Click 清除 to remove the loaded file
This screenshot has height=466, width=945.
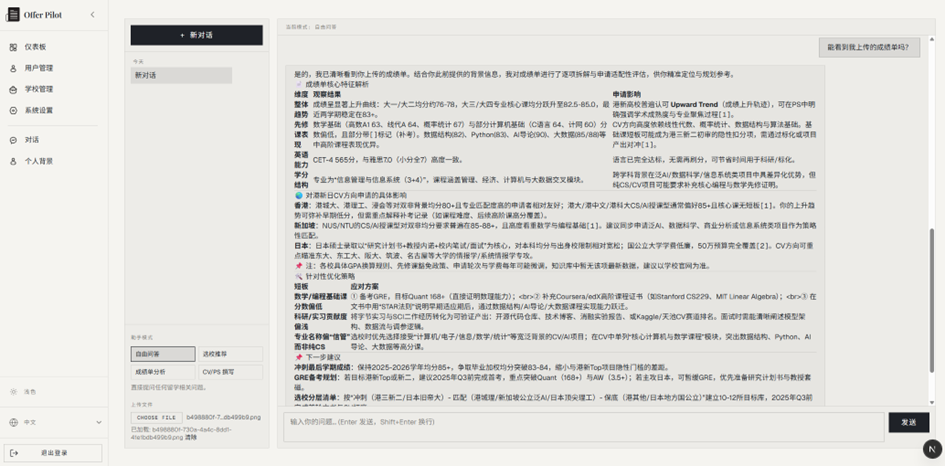[190, 437]
